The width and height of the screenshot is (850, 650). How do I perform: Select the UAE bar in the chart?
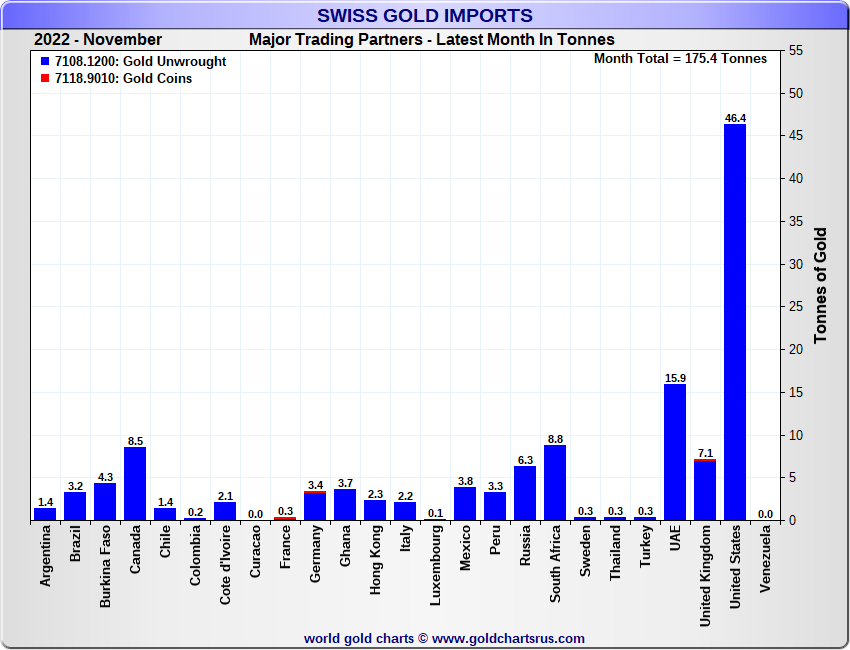click(x=675, y=452)
